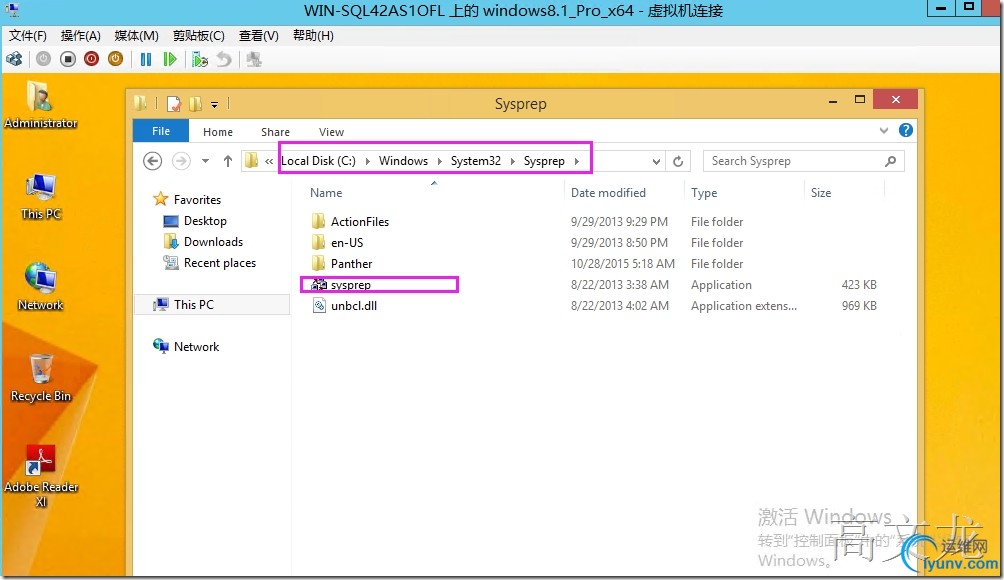Screen dimensions: 1004x580
Task: Open the Customize Quick Access Toolbar dropdown
Action: coord(215,104)
